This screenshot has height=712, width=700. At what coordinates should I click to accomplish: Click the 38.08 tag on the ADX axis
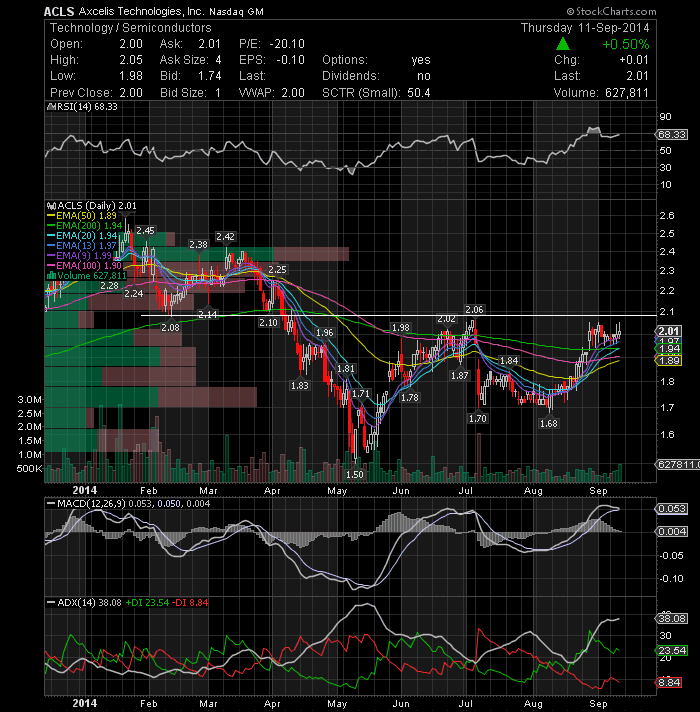pos(672,618)
